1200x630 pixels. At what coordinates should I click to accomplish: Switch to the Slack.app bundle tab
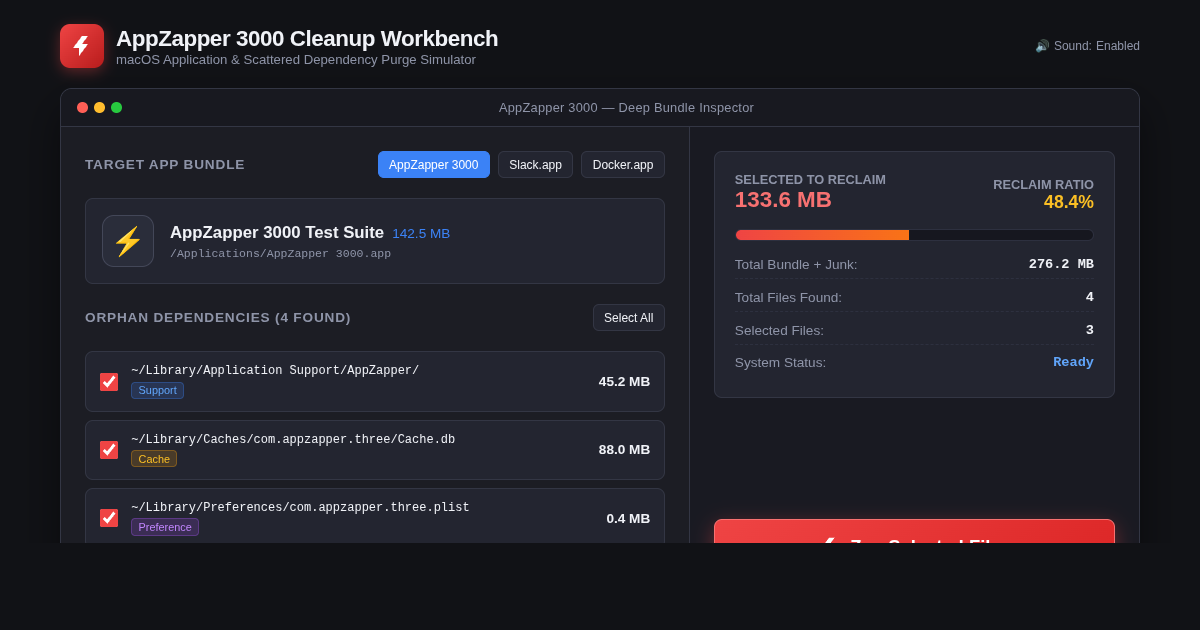point(535,165)
